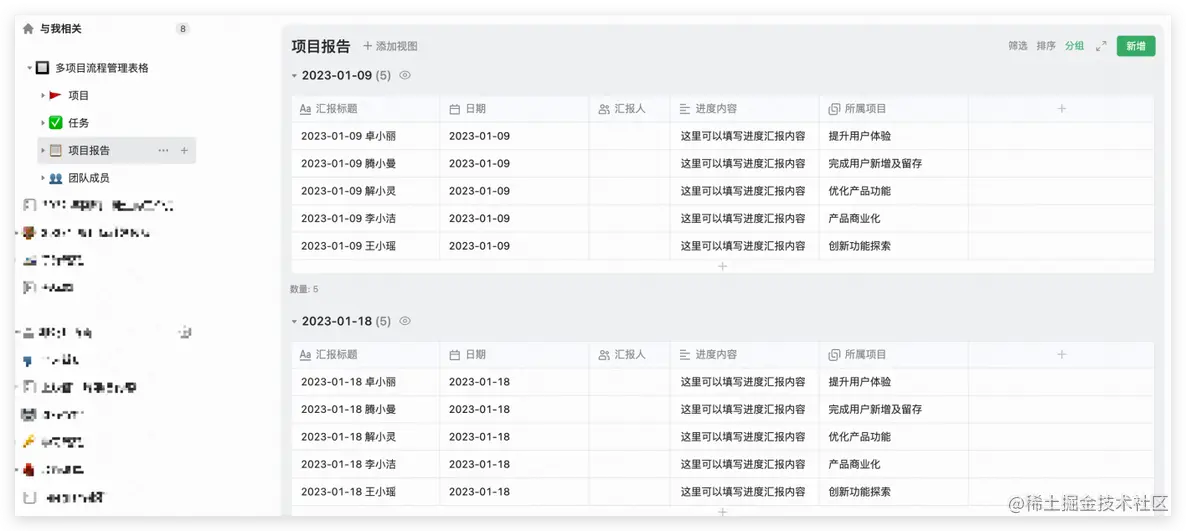Screen dimensions: 1186x531
Task: Click the plus icon next to 项目报告 in sidebar
Action: pyautogui.click(x=184, y=151)
